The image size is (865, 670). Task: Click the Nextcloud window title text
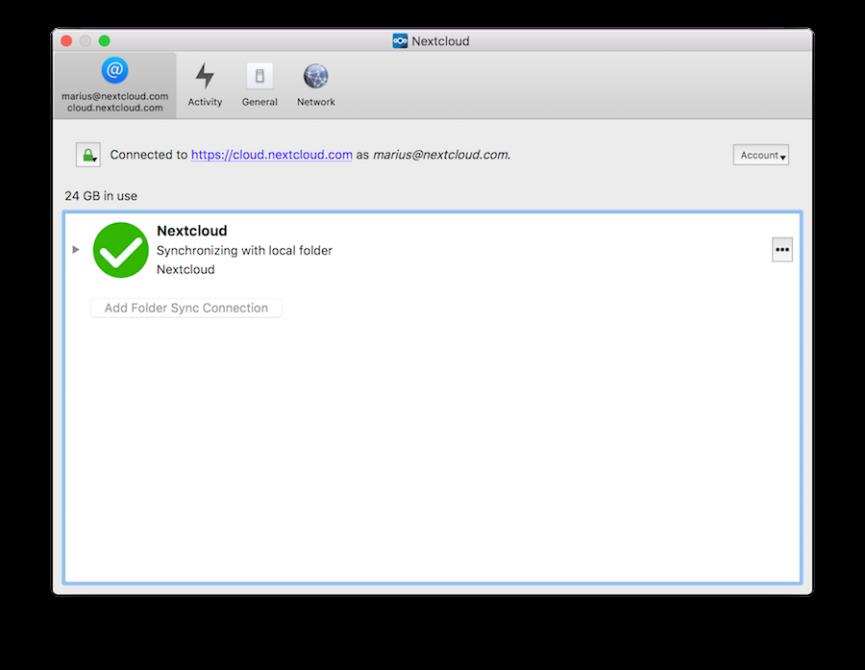click(440, 41)
